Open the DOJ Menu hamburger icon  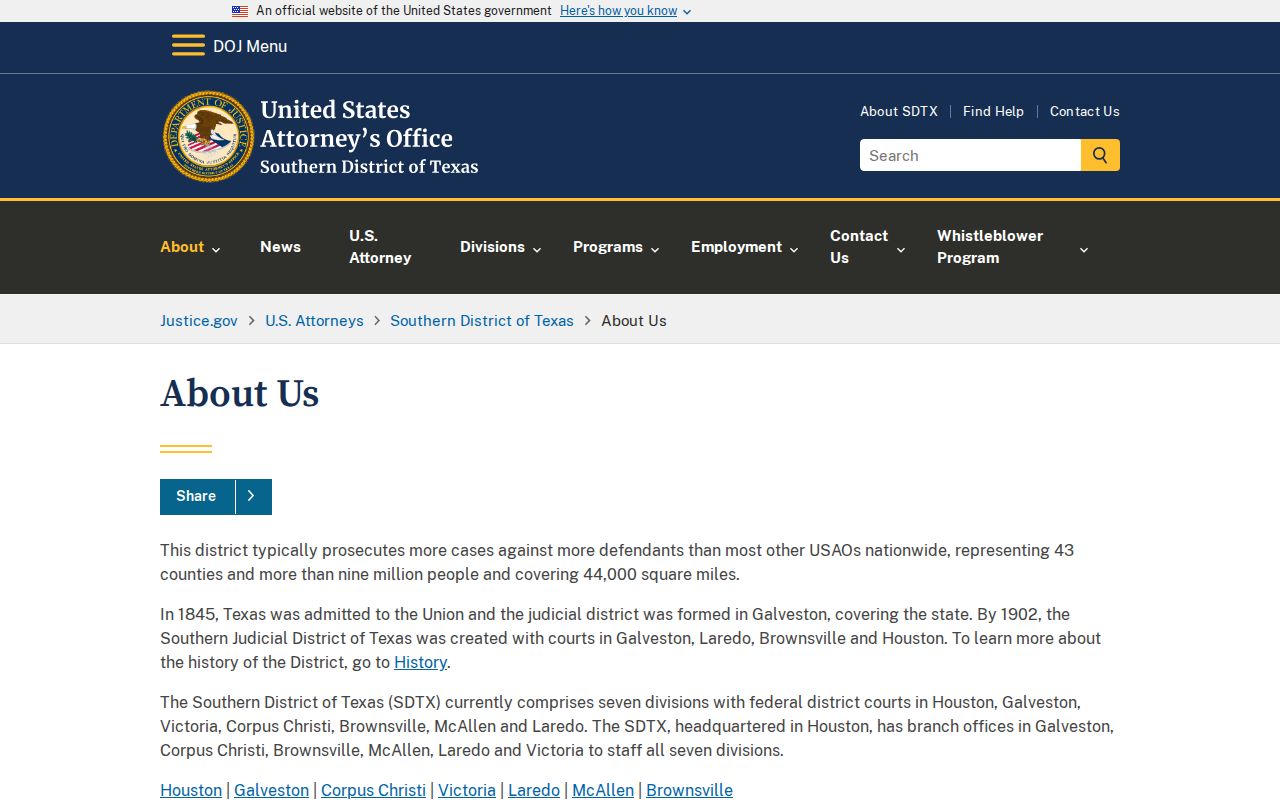[x=188, y=46]
